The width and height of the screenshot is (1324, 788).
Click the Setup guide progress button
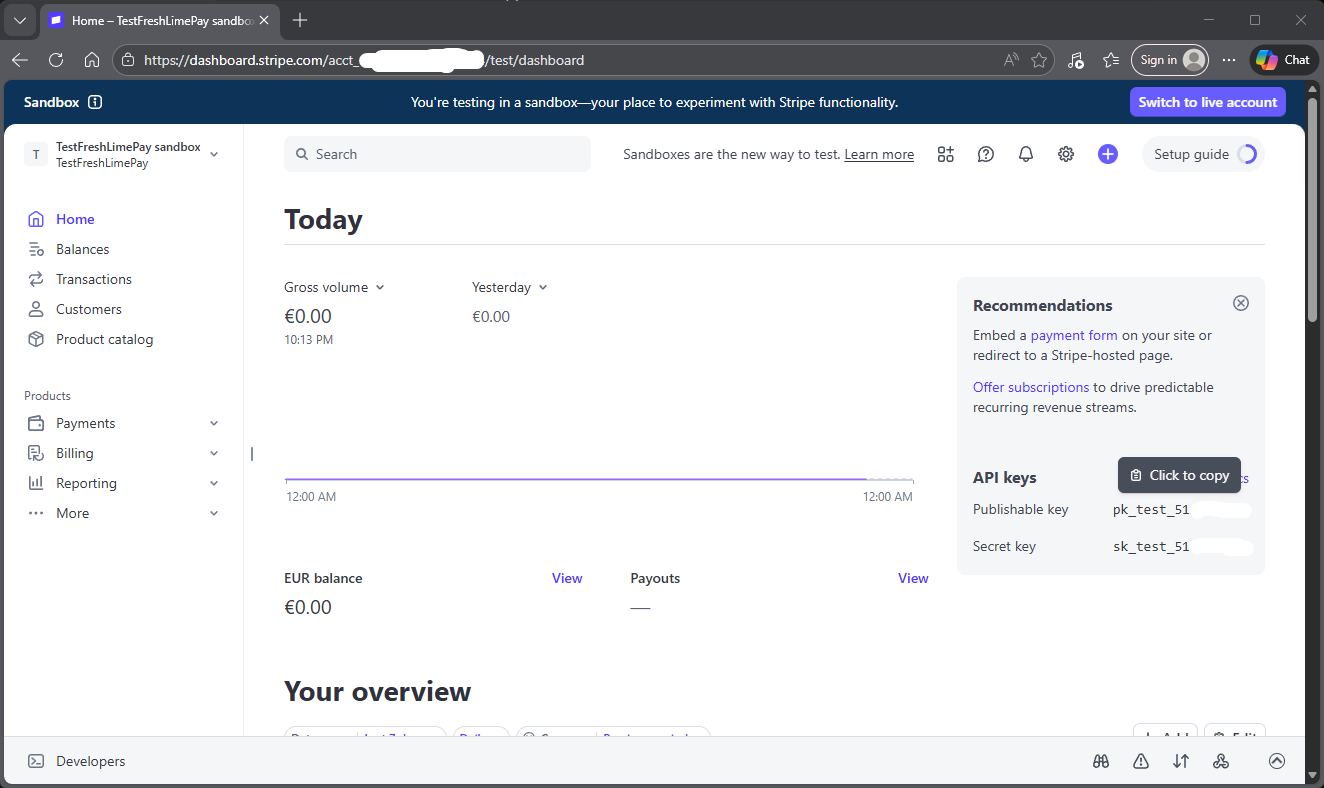[1203, 154]
